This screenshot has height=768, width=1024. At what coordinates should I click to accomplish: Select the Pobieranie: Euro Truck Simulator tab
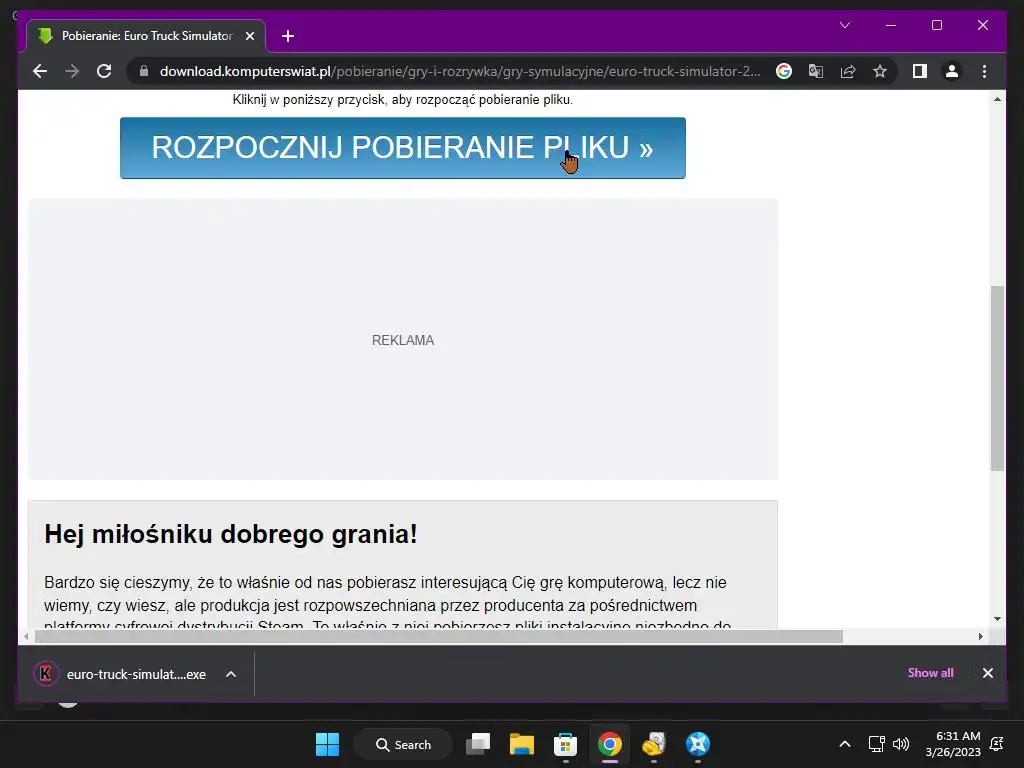tap(146, 36)
